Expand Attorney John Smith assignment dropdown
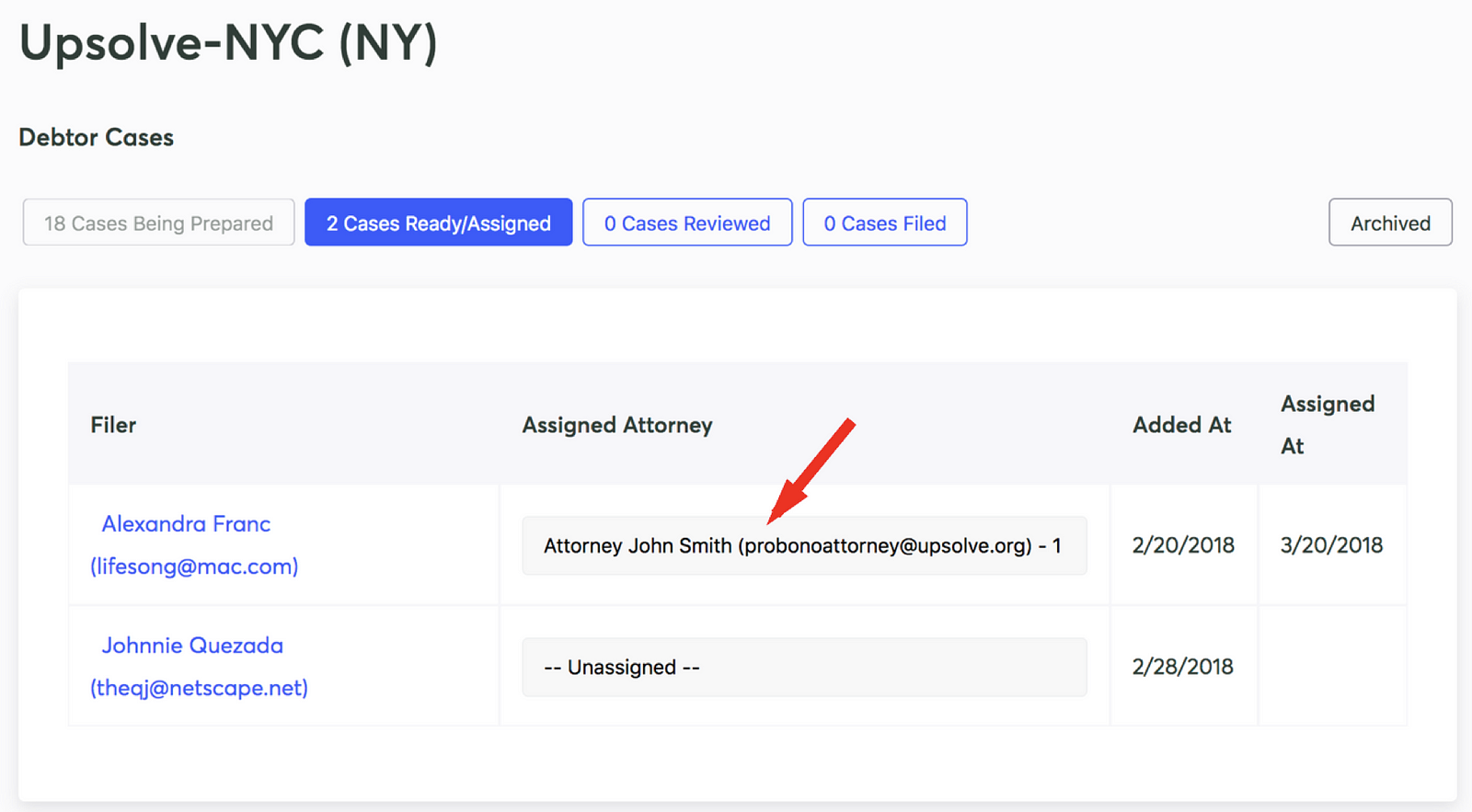 804,545
